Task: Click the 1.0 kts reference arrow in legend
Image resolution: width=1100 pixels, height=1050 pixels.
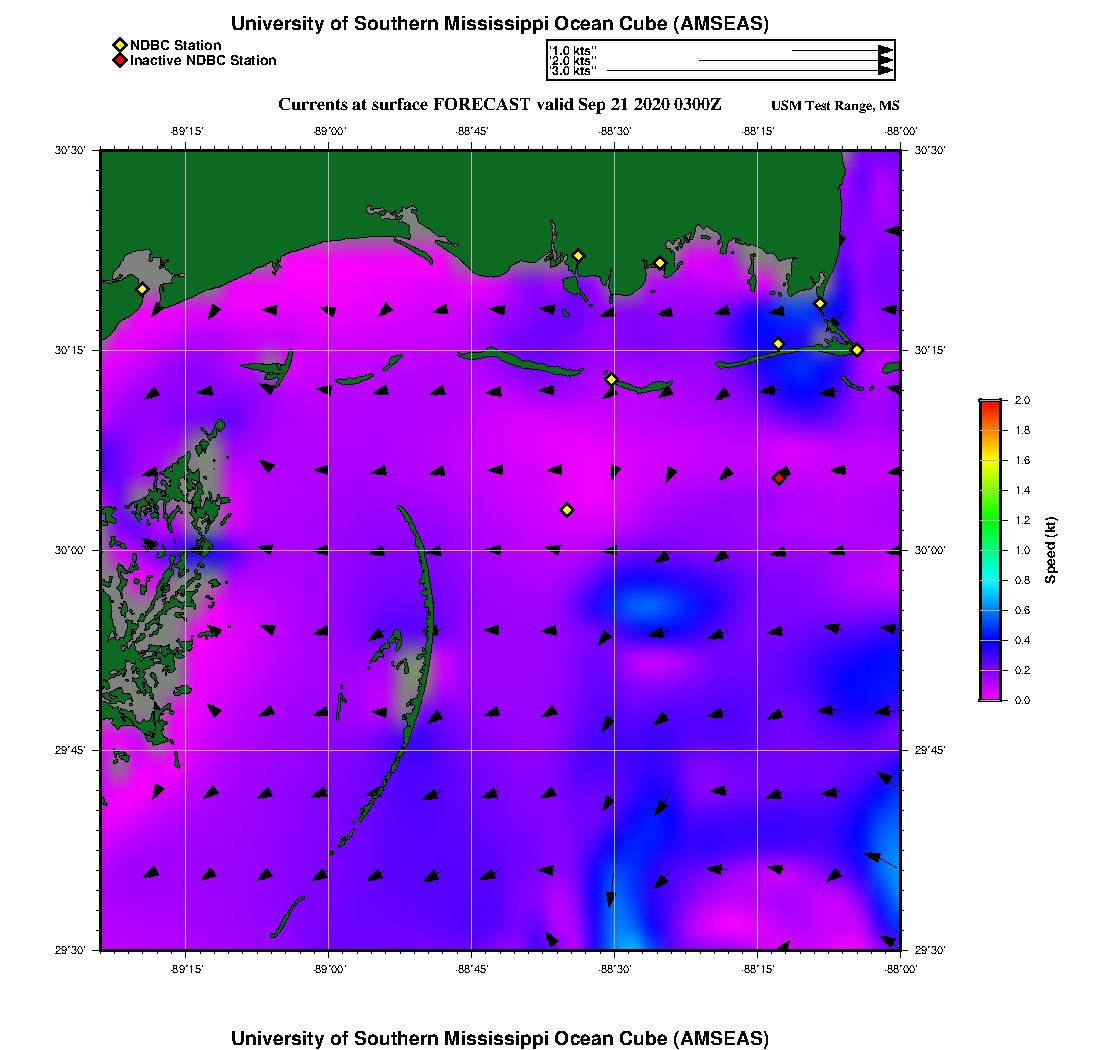Action: tap(842, 49)
